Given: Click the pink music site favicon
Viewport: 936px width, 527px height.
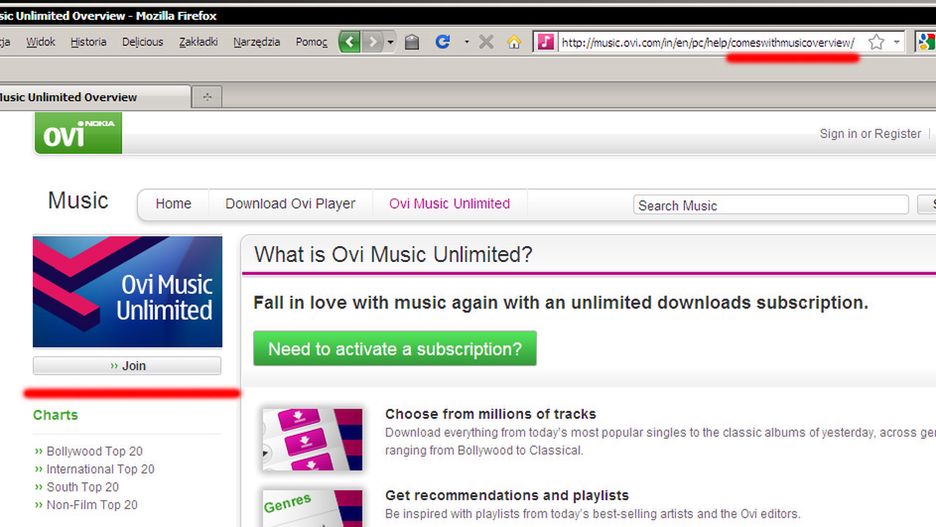Looking at the screenshot, I should click(x=545, y=42).
